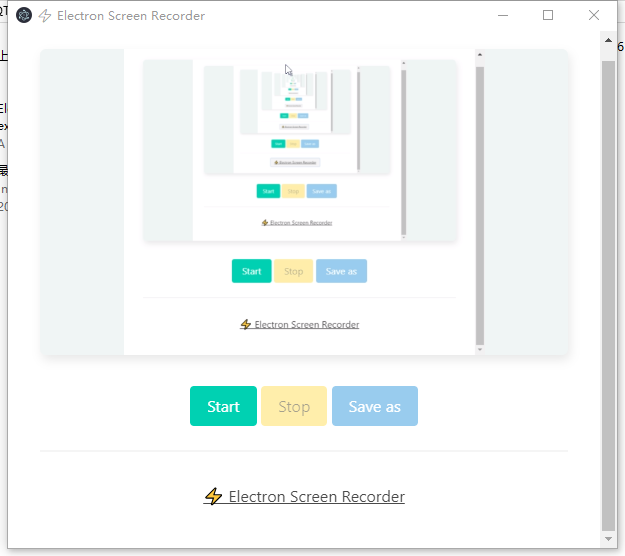This screenshot has width=625, height=556.
Task: Click the lightning bolt beside bottom link
Action: click(214, 496)
